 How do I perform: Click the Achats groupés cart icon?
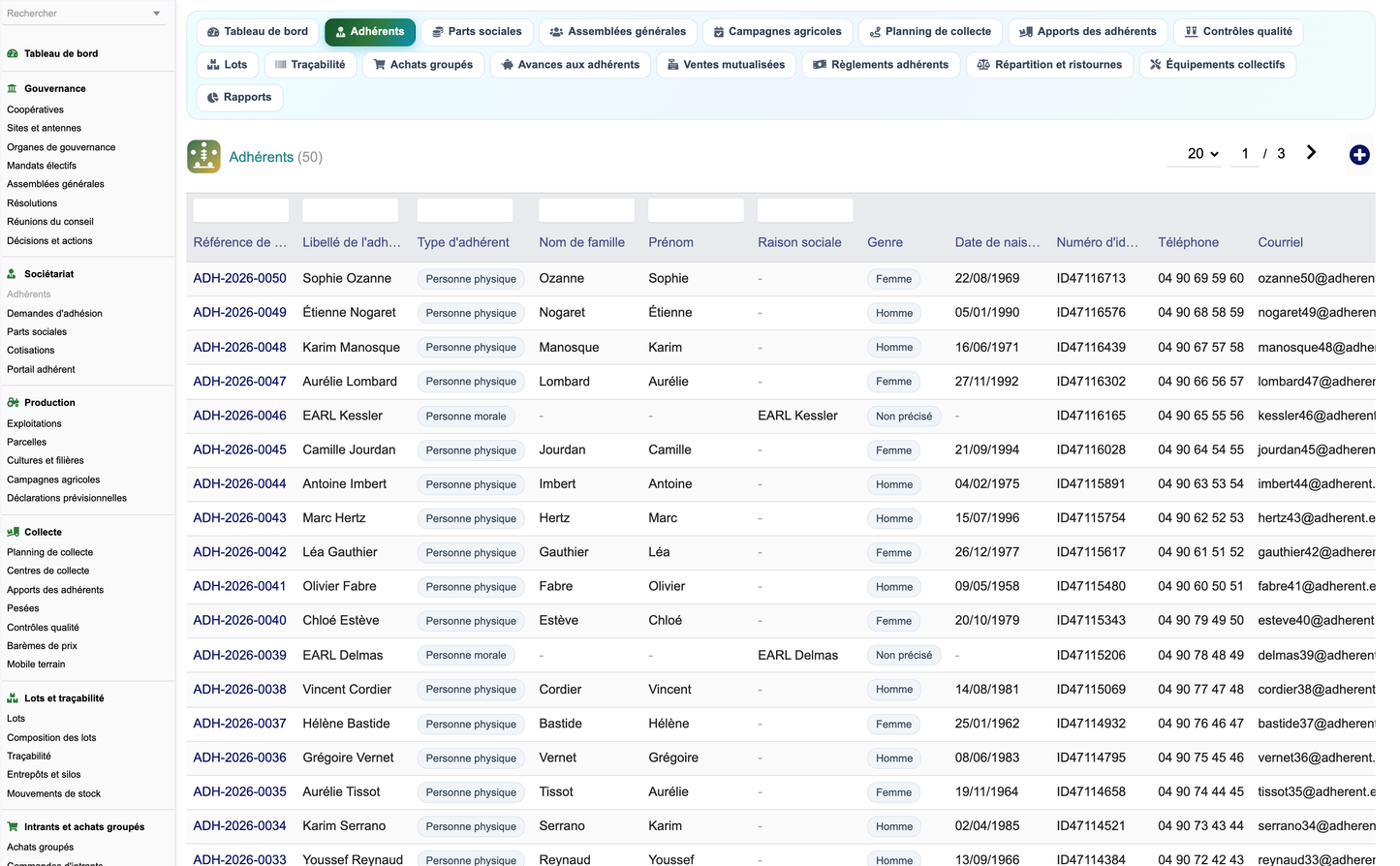(x=380, y=65)
